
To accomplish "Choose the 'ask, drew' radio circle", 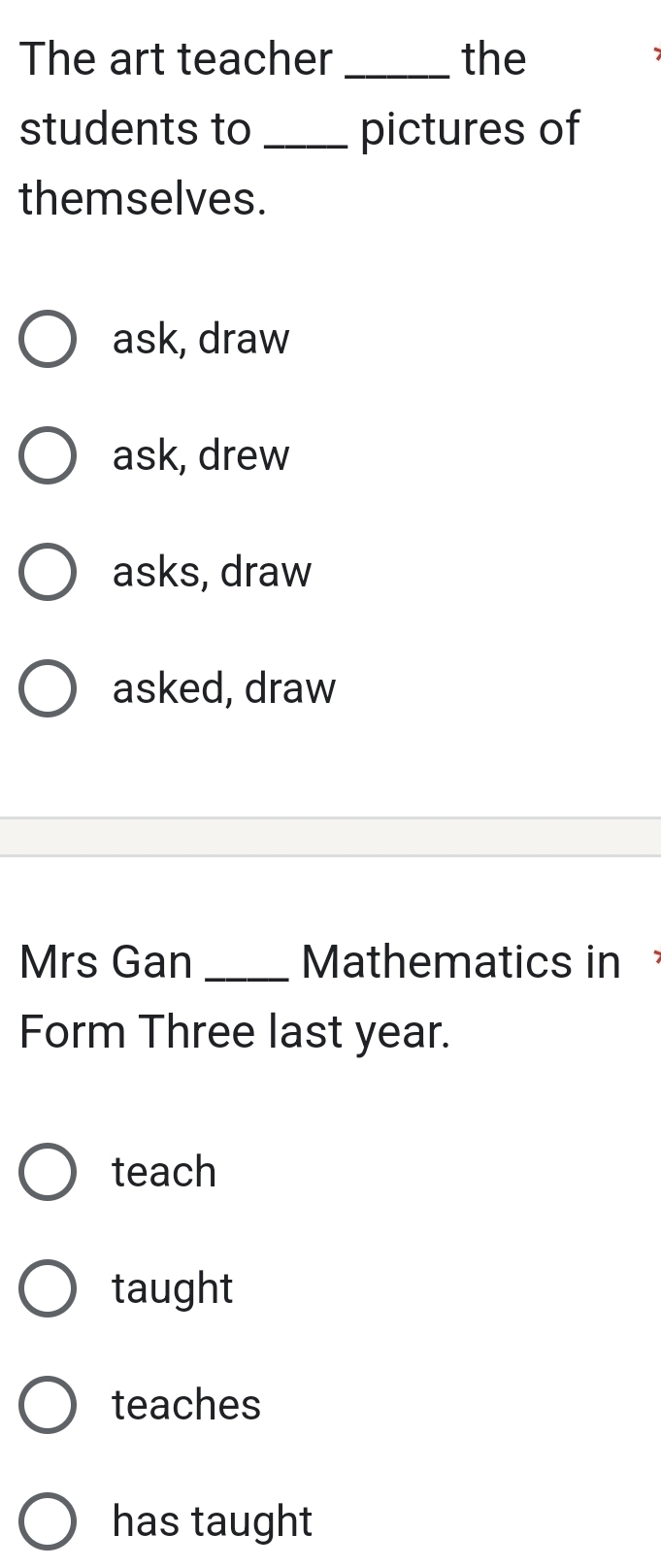I will tap(48, 455).
